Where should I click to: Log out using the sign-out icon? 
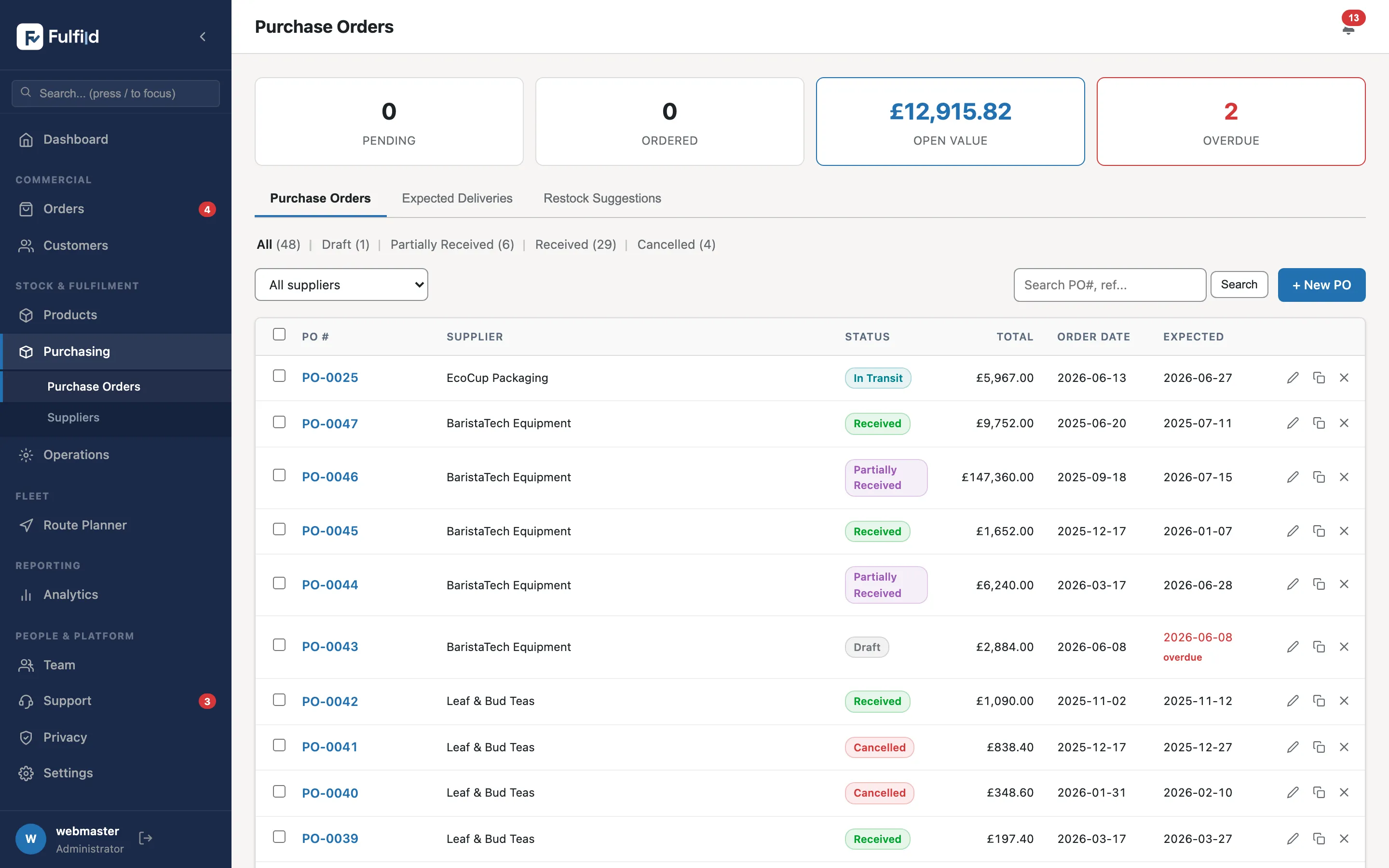click(x=146, y=838)
